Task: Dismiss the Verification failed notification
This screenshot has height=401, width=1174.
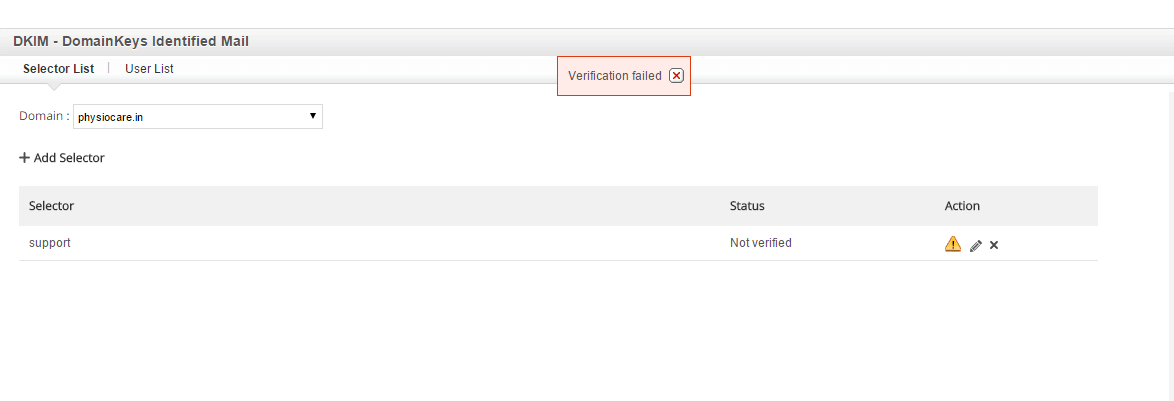Action: (676, 76)
